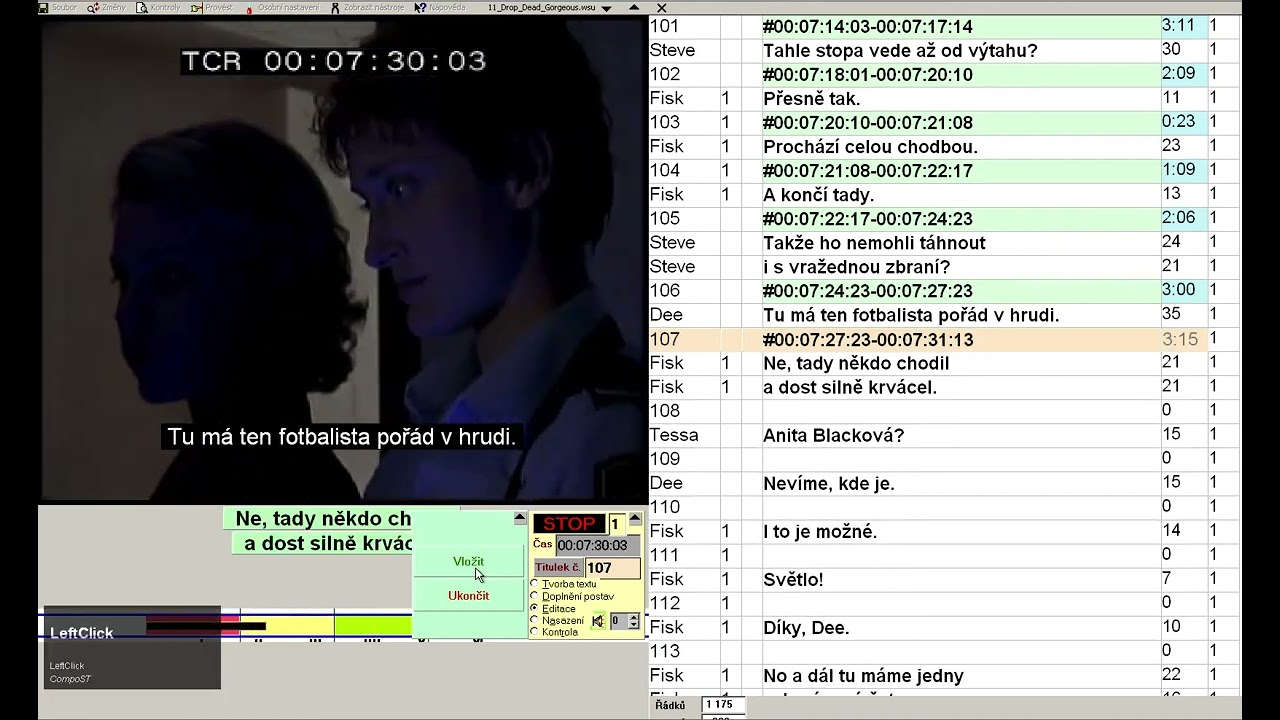Click text 'Díky, Dee.'
This screenshot has height=720, width=1280.
click(806, 628)
